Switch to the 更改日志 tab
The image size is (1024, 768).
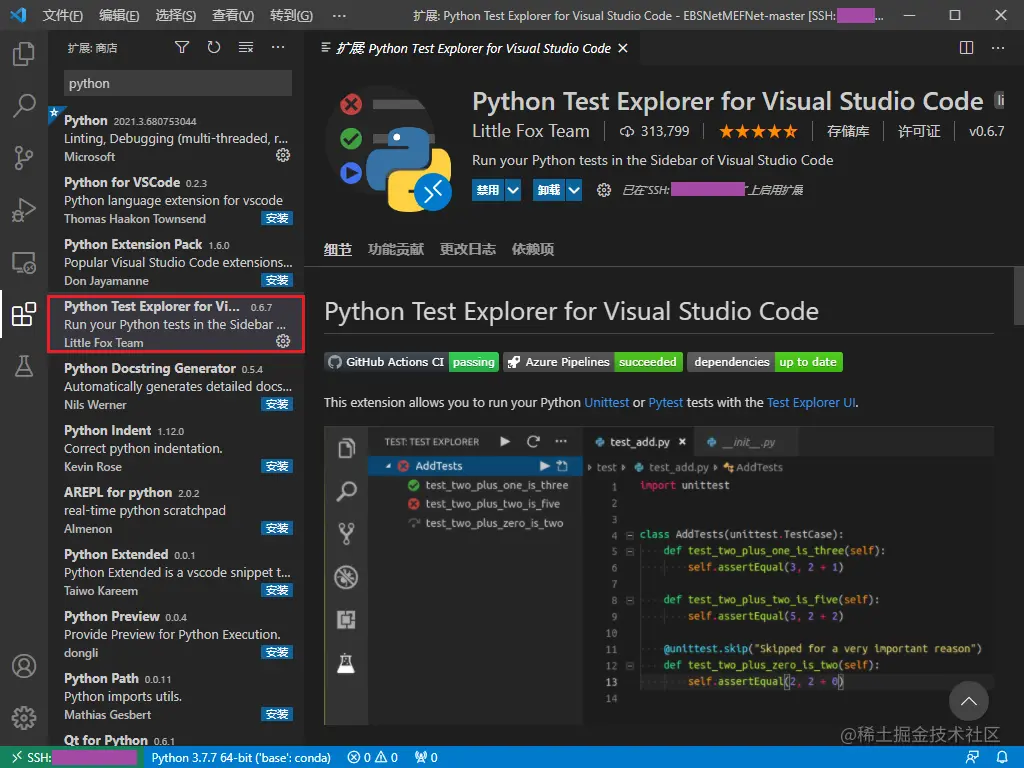468,249
